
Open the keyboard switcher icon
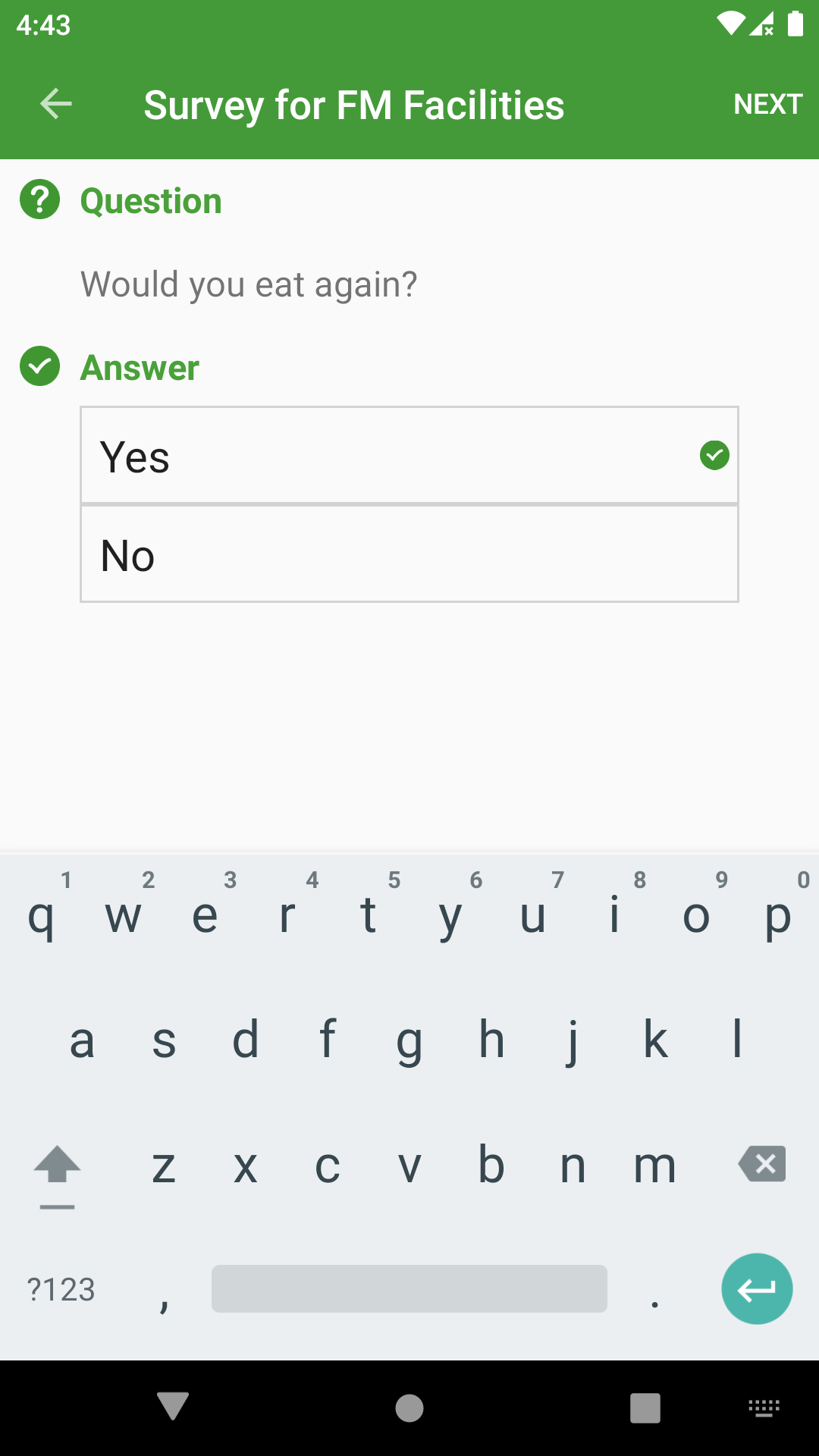764,1407
